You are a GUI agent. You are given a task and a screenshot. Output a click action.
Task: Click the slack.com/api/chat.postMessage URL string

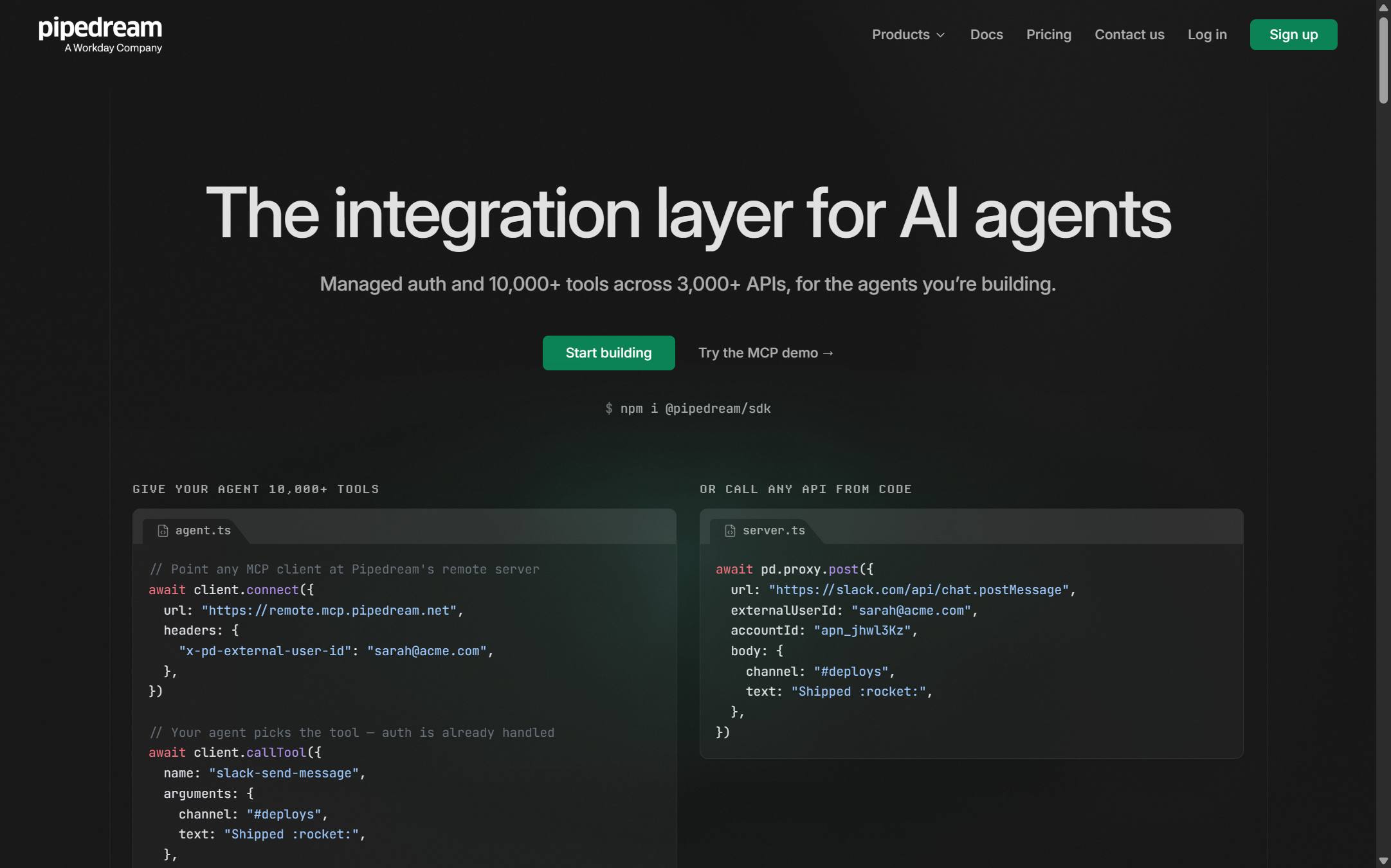click(x=919, y=590)
